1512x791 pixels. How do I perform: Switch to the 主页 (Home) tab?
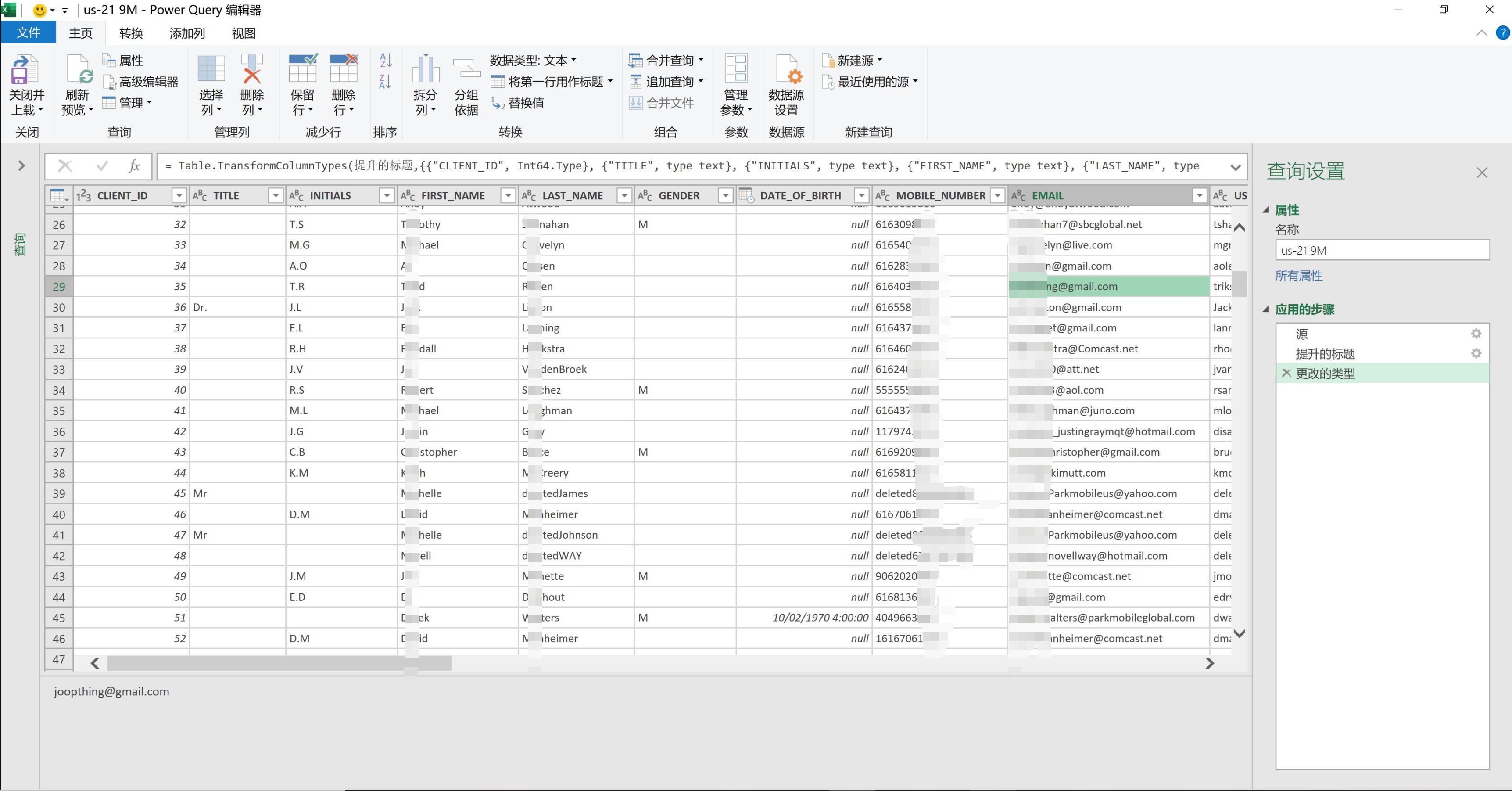(x=80, y=33)
